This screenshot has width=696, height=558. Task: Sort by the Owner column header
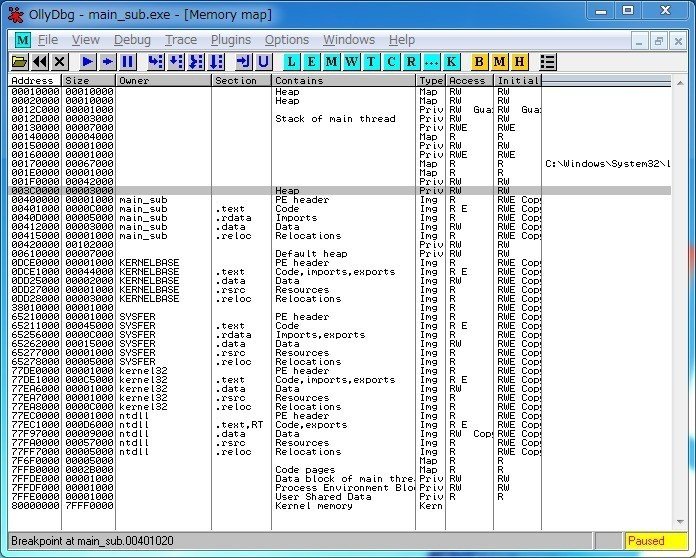pos(163,81)
